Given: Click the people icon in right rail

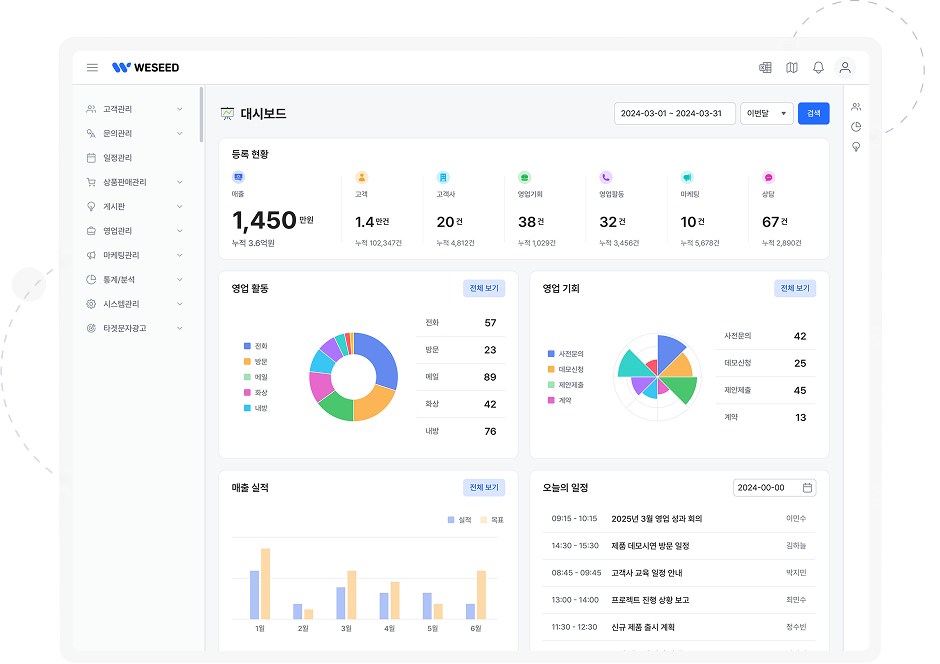Looking at the screenshot, I should pos(856,106).
